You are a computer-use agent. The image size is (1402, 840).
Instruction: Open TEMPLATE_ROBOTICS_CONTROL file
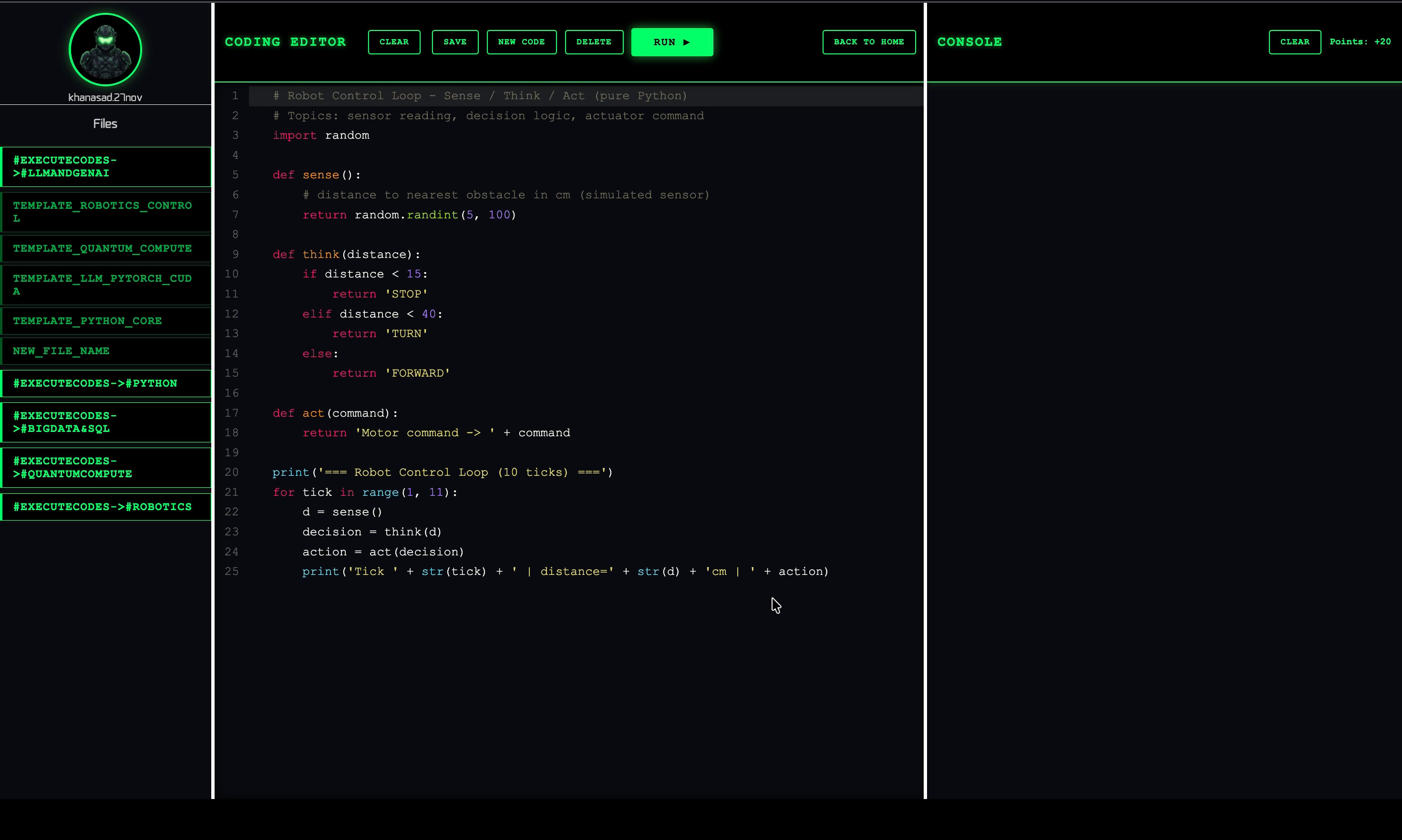(x=106, y=212)
